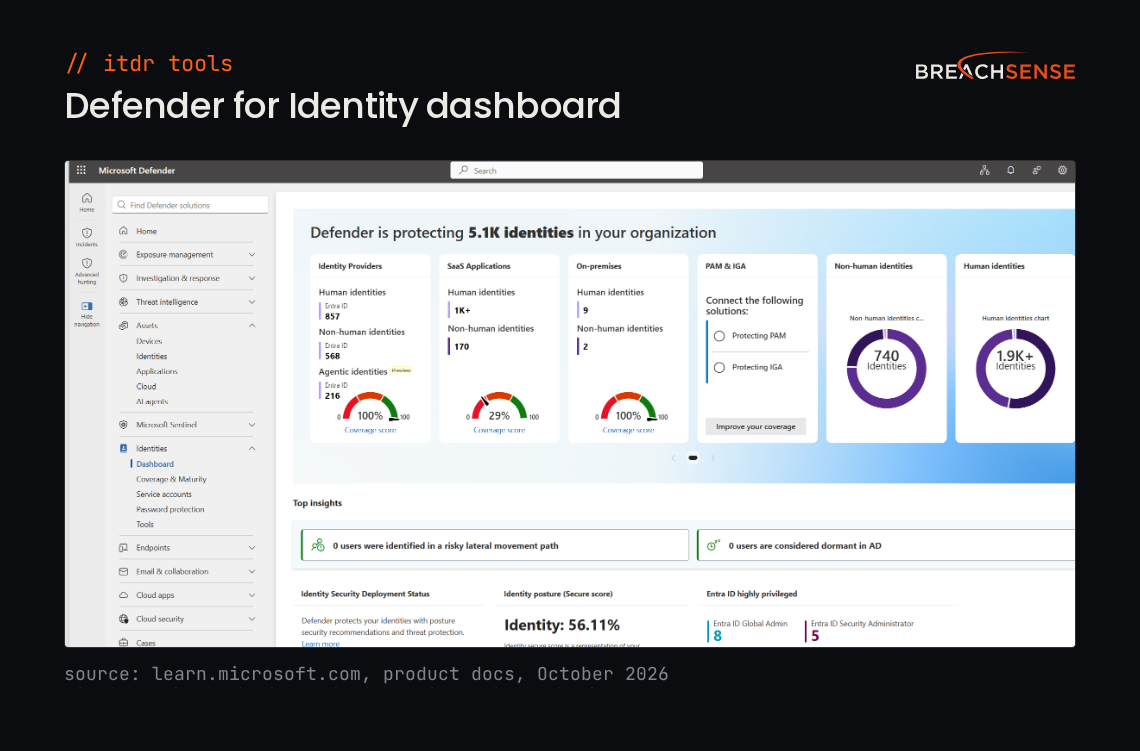
Task: Expand Investigation & response chevron
Action: click(252, 278)
